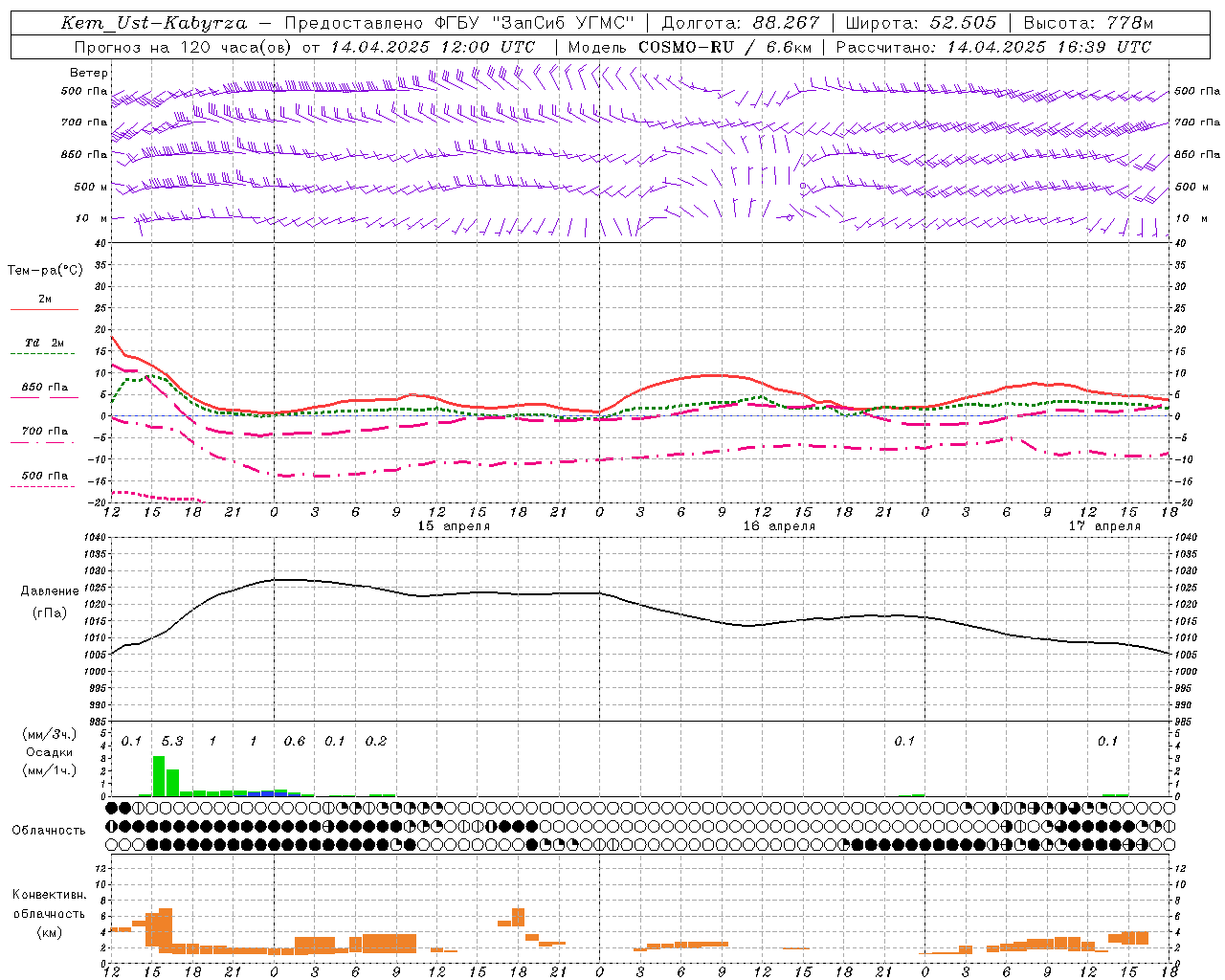Click the 850 гПа temperature legend entry

[45, 388]
